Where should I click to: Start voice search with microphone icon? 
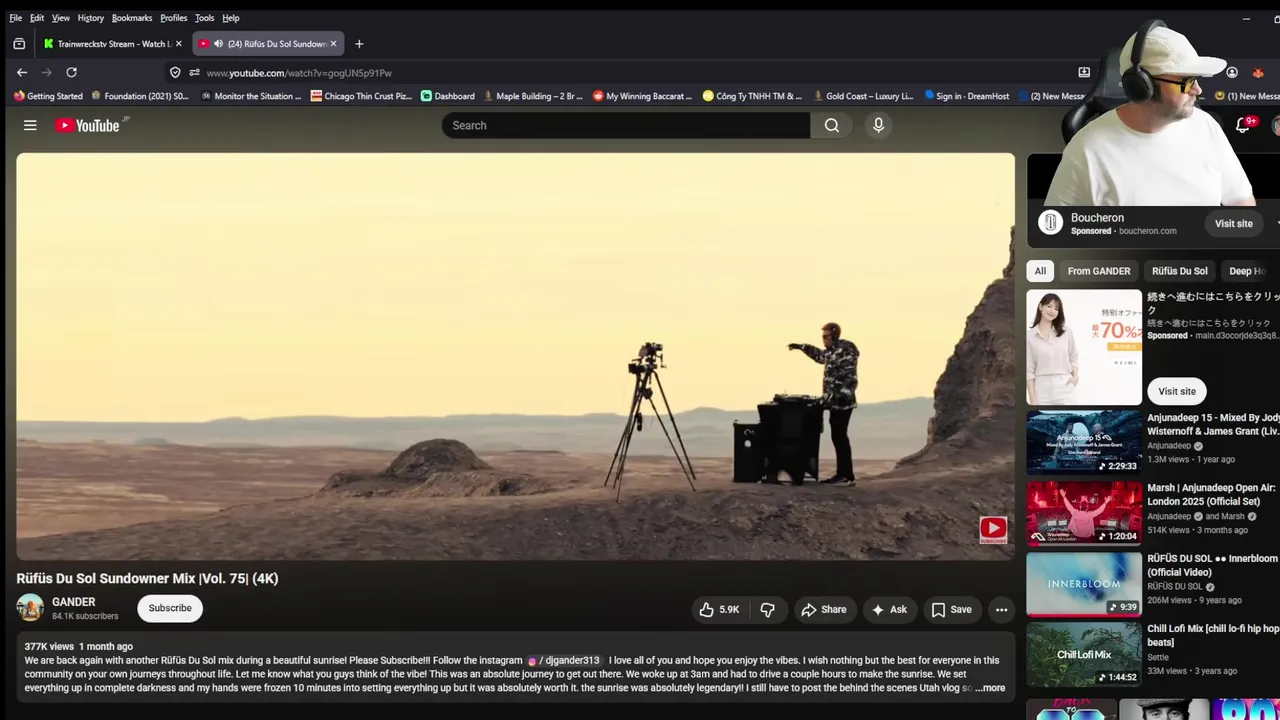pyautogui.click(x=878, y=125)
